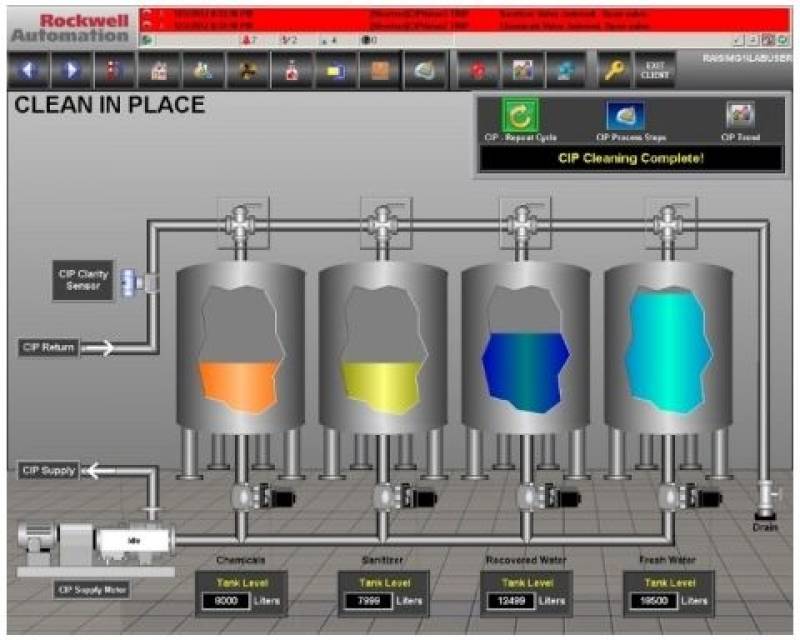Click the 'CLEAN IN PLACE' title

pyautogui.click(x=110, y=105)
